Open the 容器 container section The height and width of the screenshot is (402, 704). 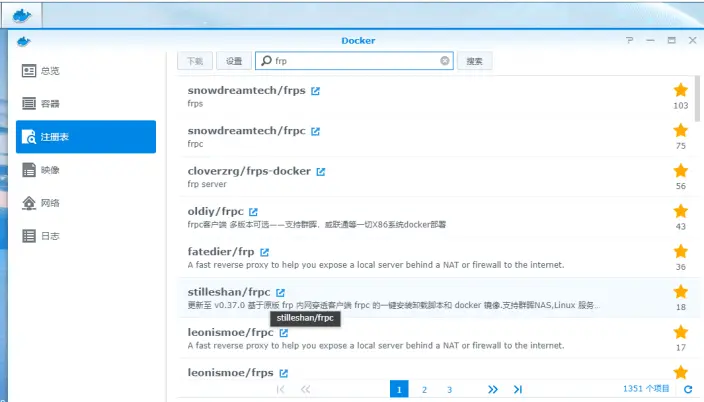86,104
